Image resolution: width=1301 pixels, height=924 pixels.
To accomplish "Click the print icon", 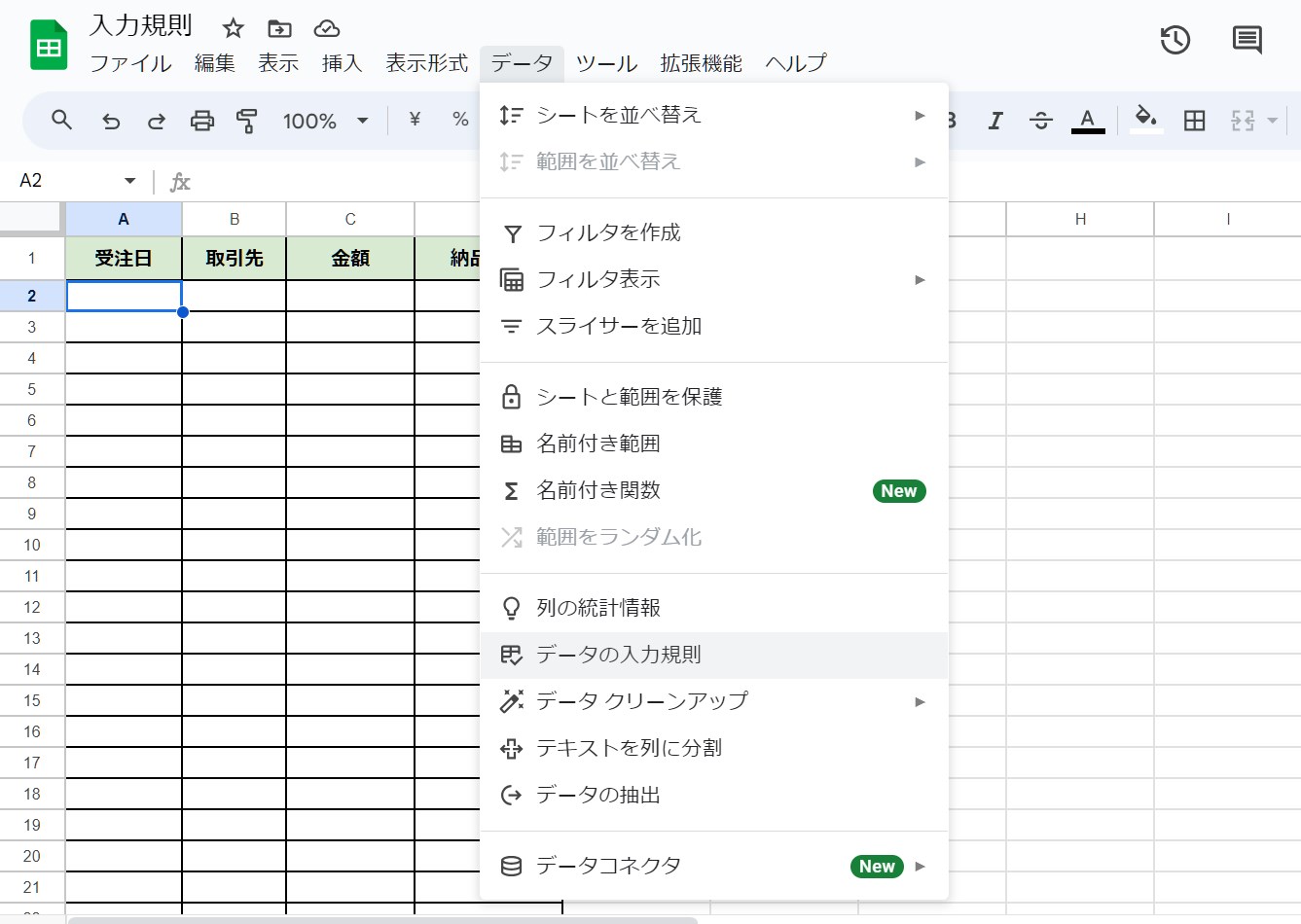I will click(201, 121).
